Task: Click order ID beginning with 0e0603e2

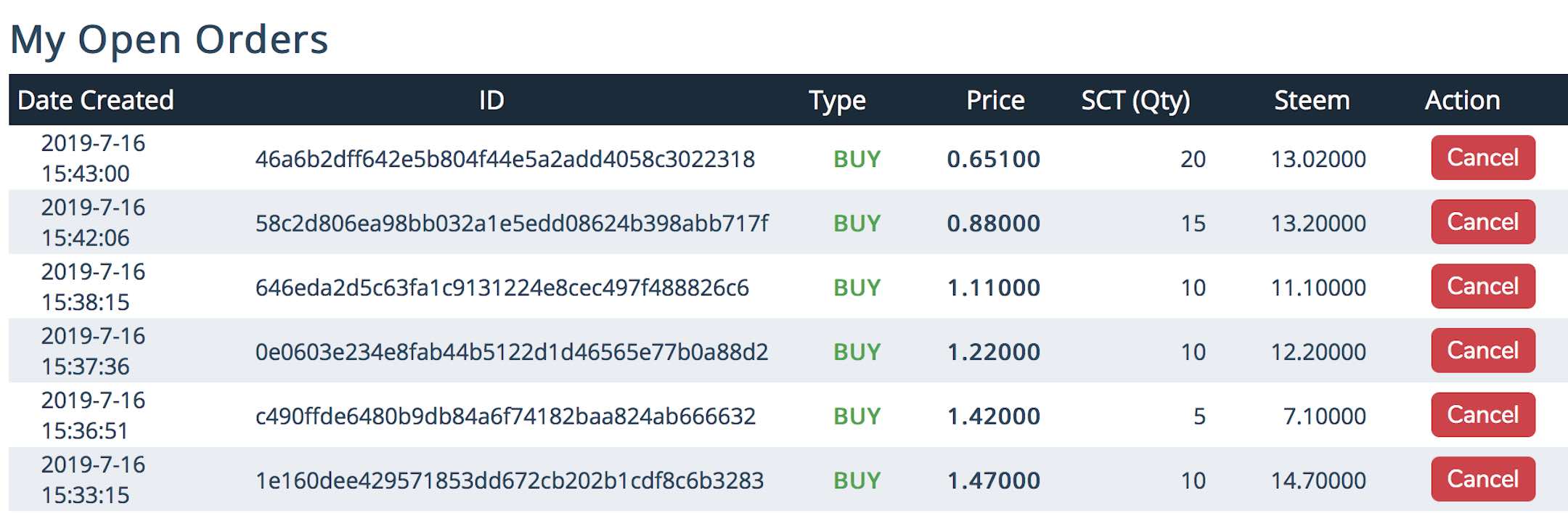Action: pyautogui.click(x=512, y=352)
